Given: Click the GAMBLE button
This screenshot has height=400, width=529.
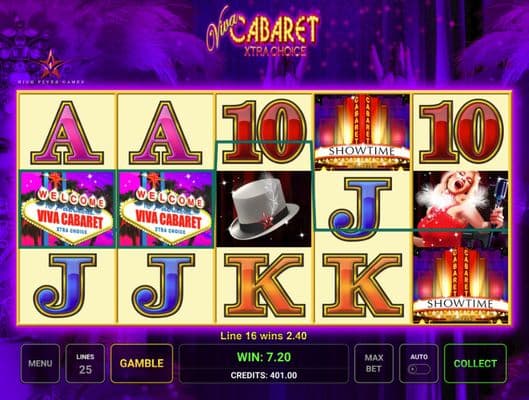Looking at the screenshot, I should [x=142, y=363].
